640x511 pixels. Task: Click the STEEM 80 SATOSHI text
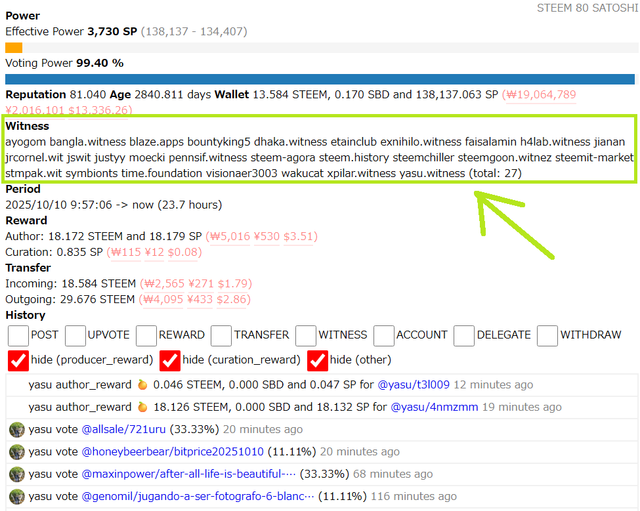point(587,8)
